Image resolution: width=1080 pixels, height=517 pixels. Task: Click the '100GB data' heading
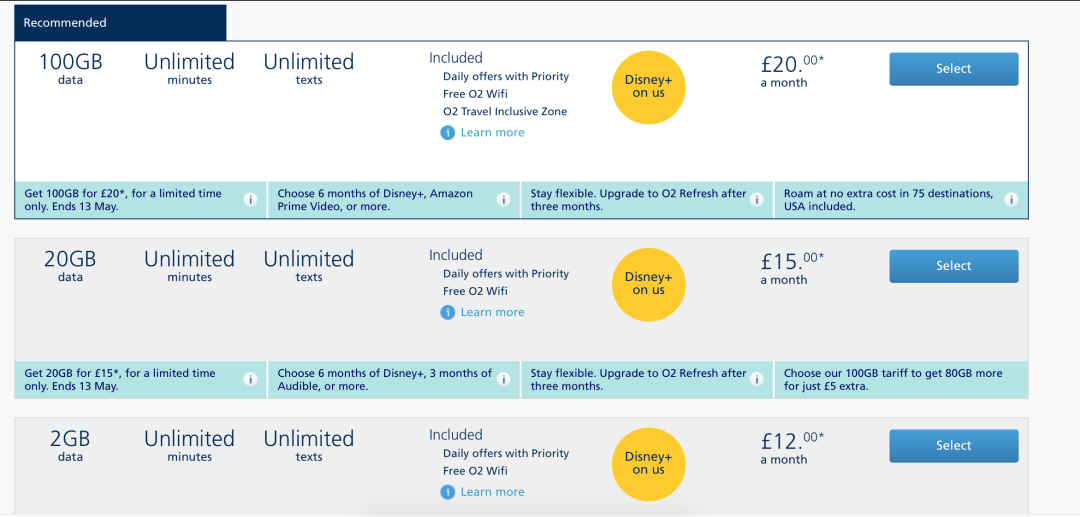pyautogui.click(x=70, y=68)
